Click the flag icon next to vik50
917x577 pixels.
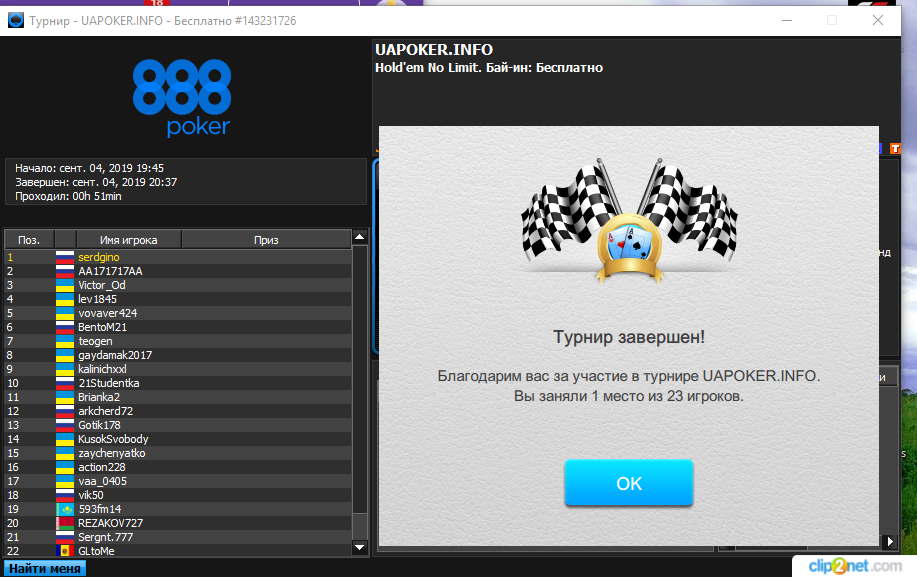pos(65,495)
